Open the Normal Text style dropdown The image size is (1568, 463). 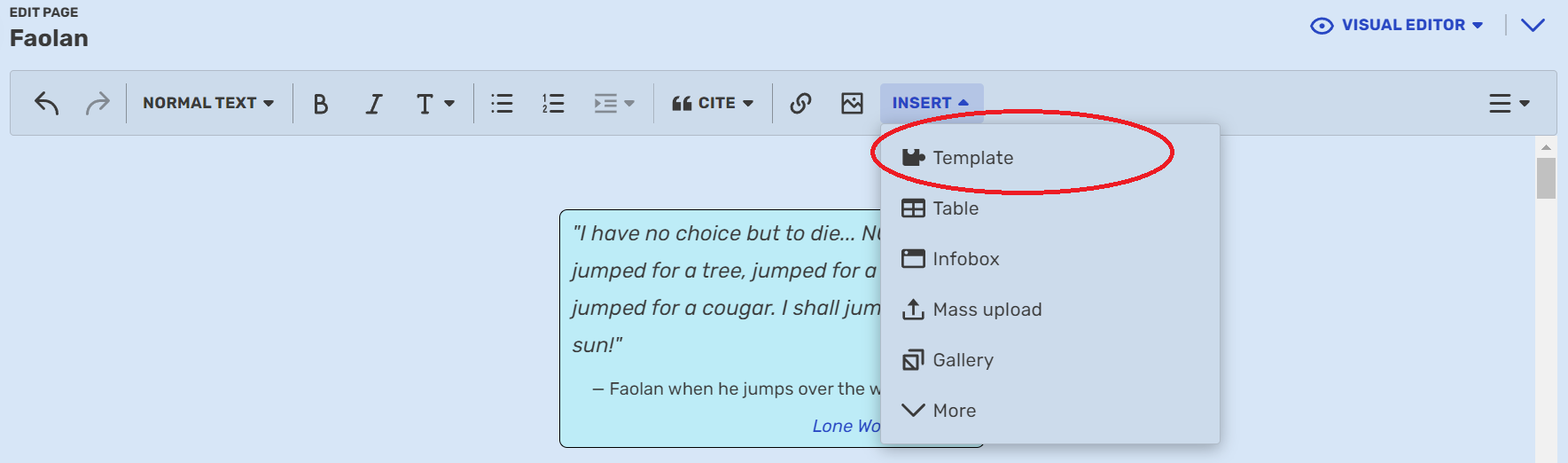pyautogui.click(x=208, y=104)
